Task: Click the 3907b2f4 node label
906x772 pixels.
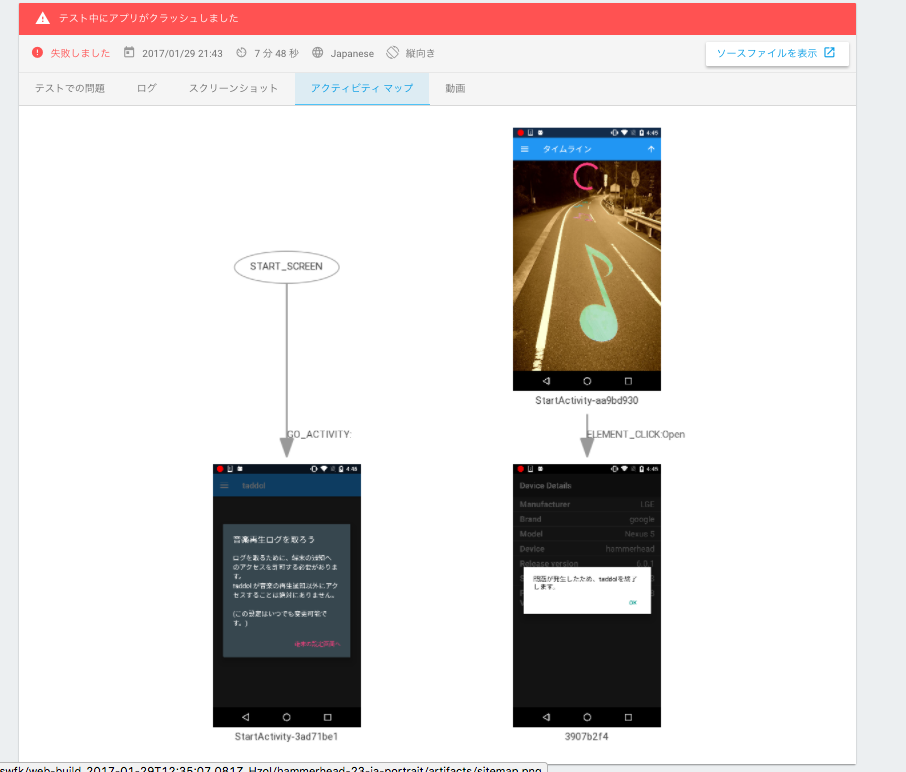Action: click(x=586, y=737)
